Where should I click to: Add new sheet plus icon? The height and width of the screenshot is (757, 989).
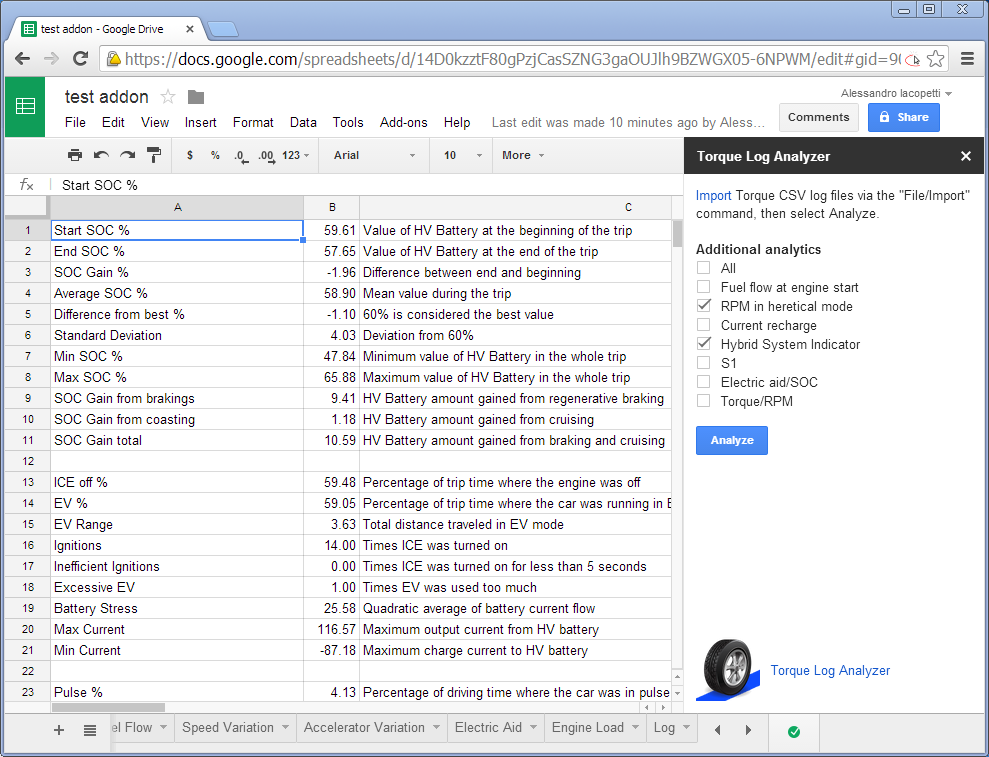click(59, 731)
